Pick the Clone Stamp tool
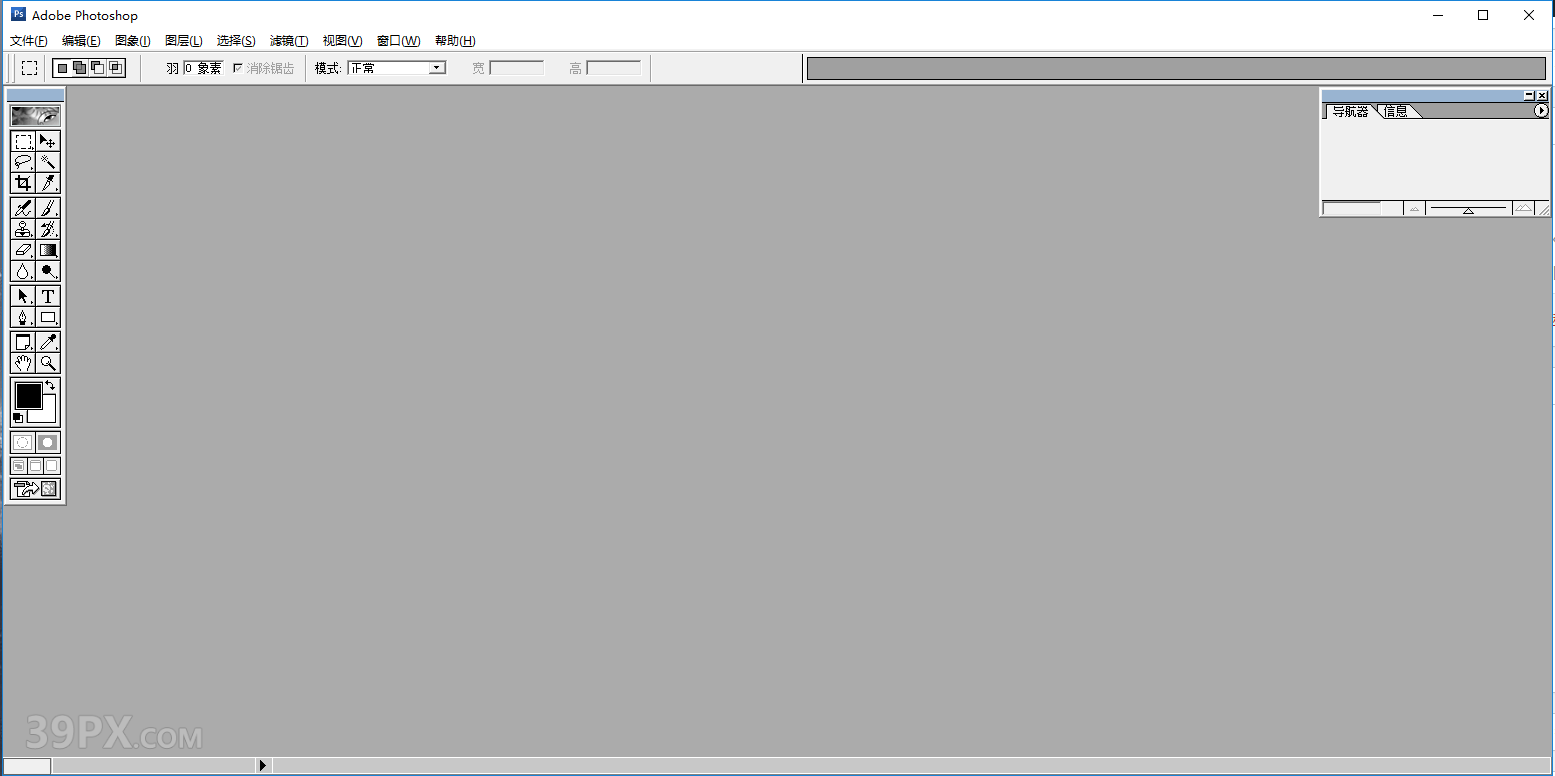 [x=22, y=228]
